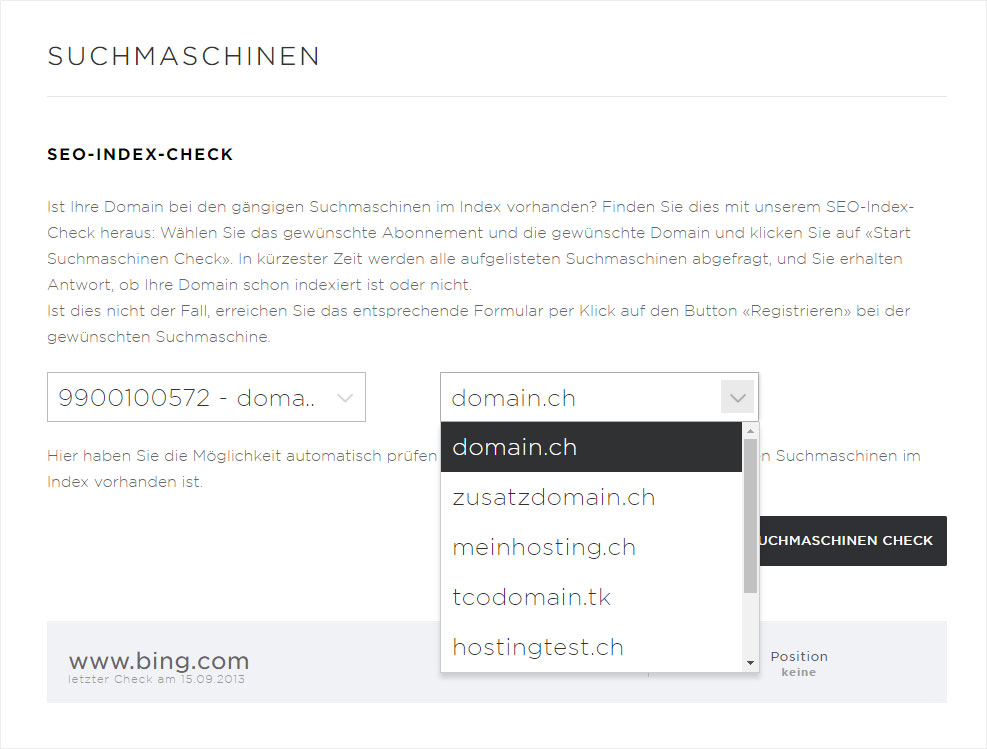This screenshot has width=987, height=749.
Task: Open the subscription dropdown 9900100572
Action: tap(206, 397)
